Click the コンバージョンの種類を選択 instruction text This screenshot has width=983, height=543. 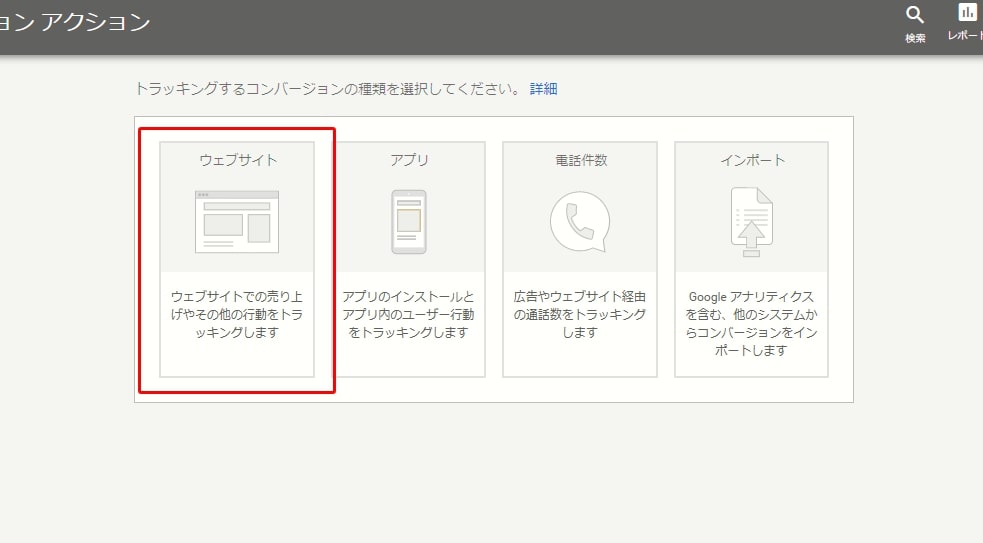328,89
